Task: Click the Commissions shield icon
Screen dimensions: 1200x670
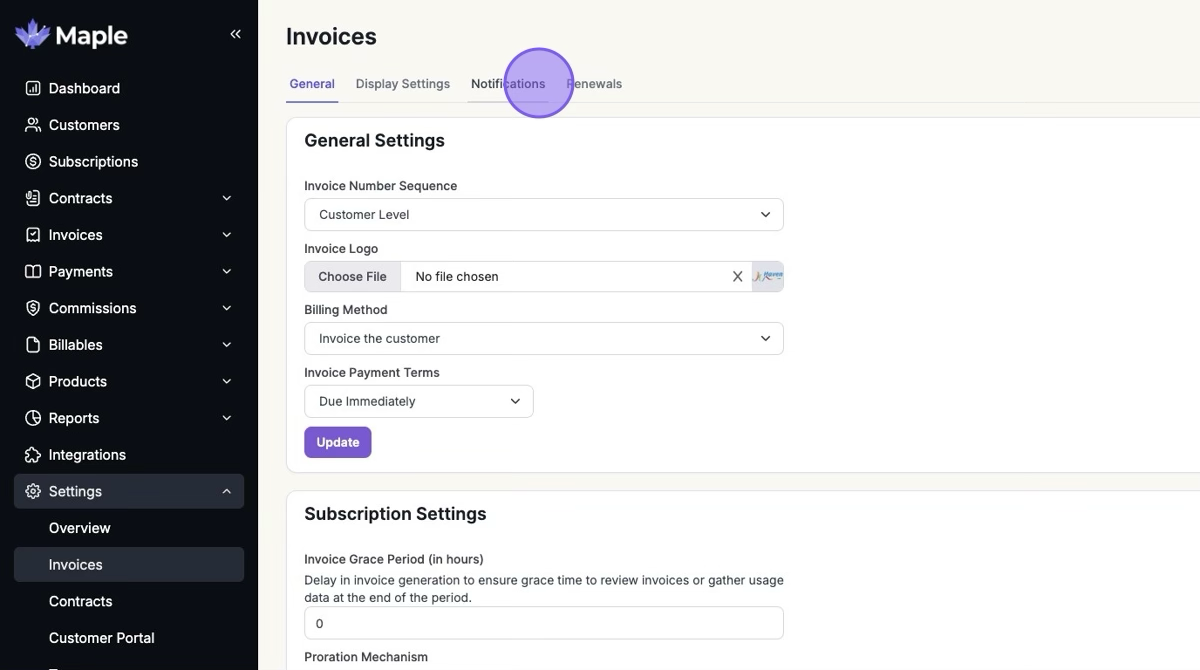Action: pyautogui.click(x=33, y=308)
